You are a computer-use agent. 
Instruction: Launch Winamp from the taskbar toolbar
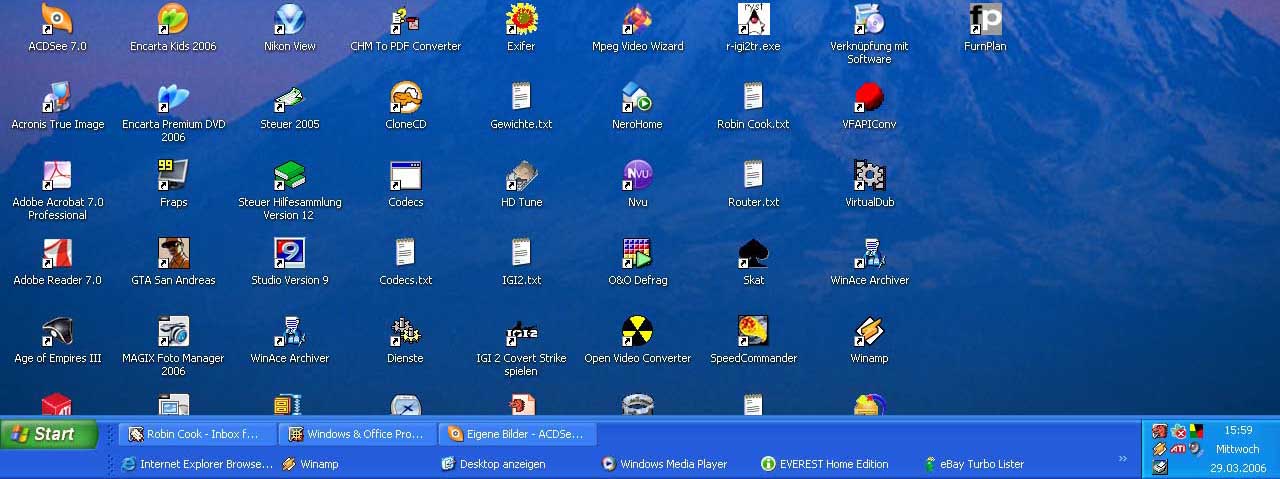pyautogui.click(x=310, y=464)
